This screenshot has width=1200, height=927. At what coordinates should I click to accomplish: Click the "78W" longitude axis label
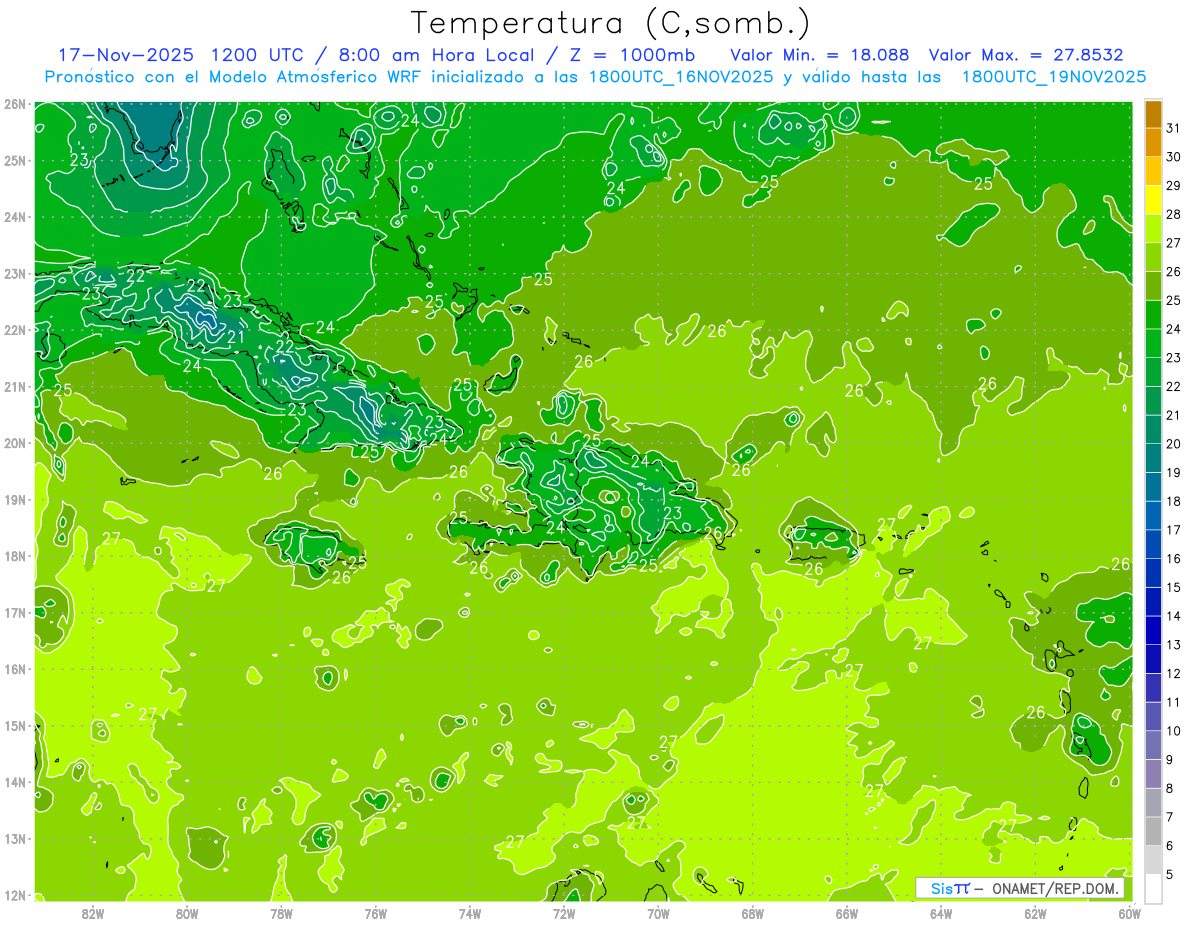(x=281, y=913)
